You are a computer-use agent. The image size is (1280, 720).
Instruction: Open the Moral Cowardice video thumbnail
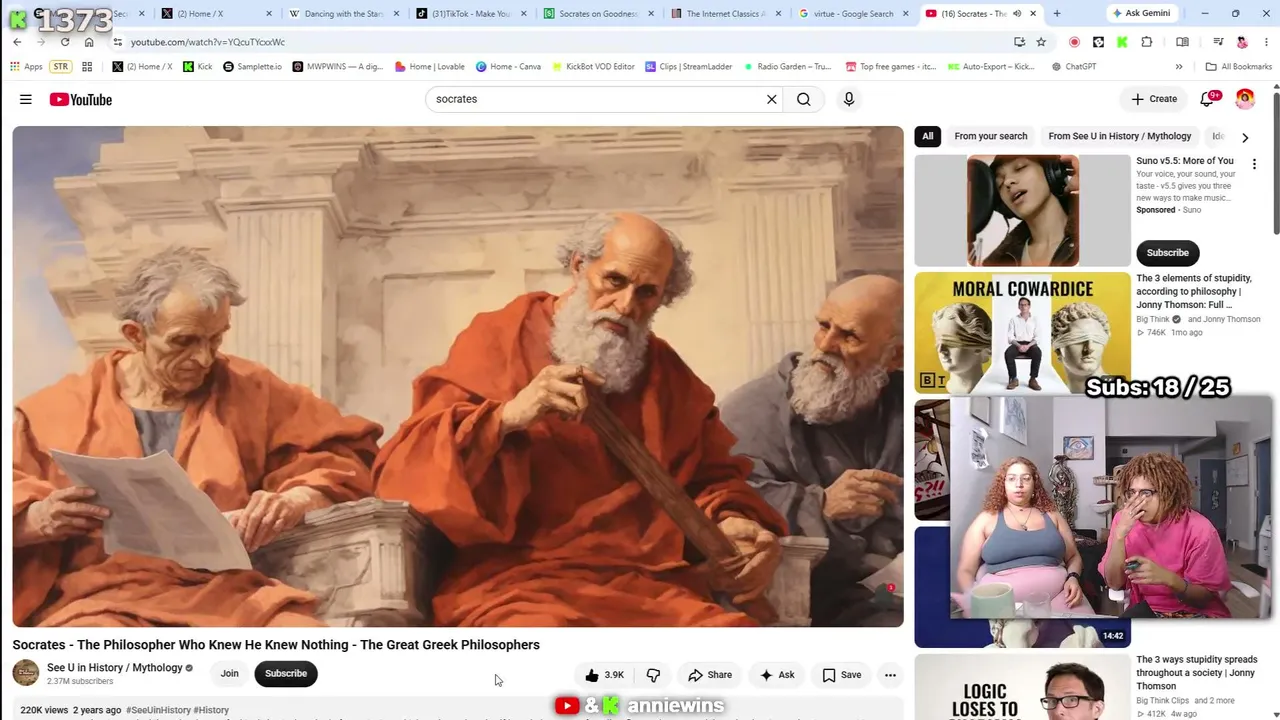1022,333
